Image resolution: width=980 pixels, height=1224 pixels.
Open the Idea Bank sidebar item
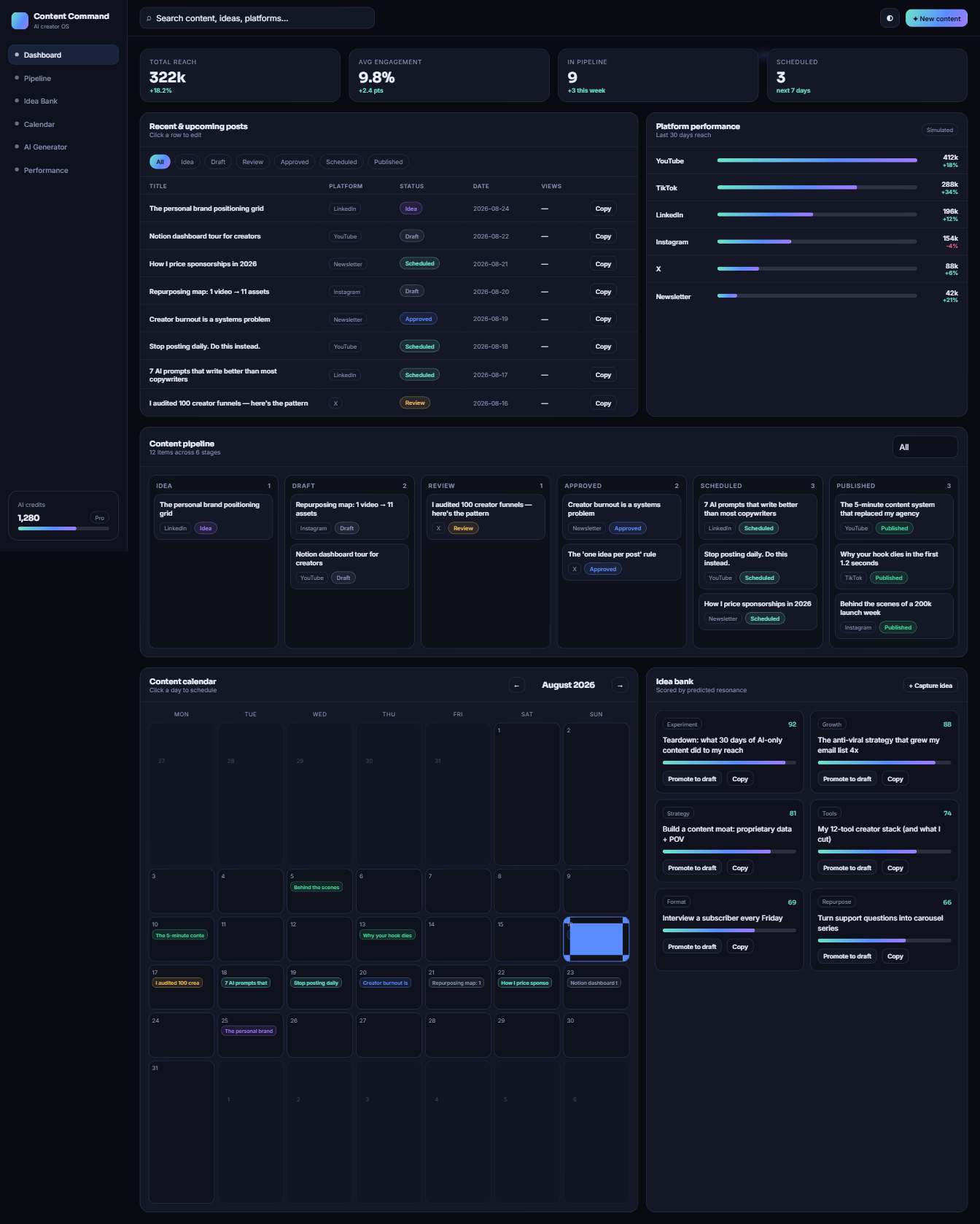63,101
